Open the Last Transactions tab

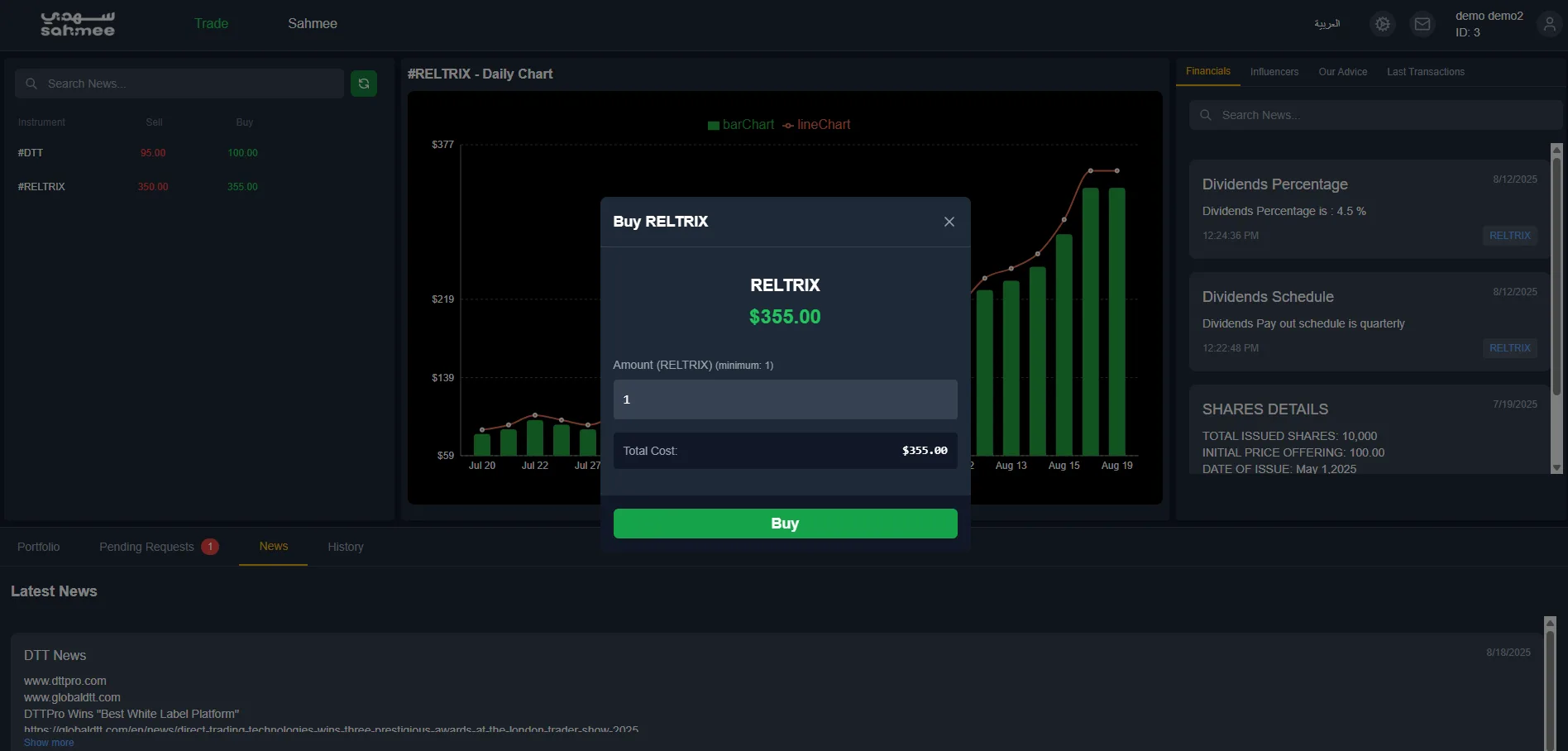point(1425,72)
